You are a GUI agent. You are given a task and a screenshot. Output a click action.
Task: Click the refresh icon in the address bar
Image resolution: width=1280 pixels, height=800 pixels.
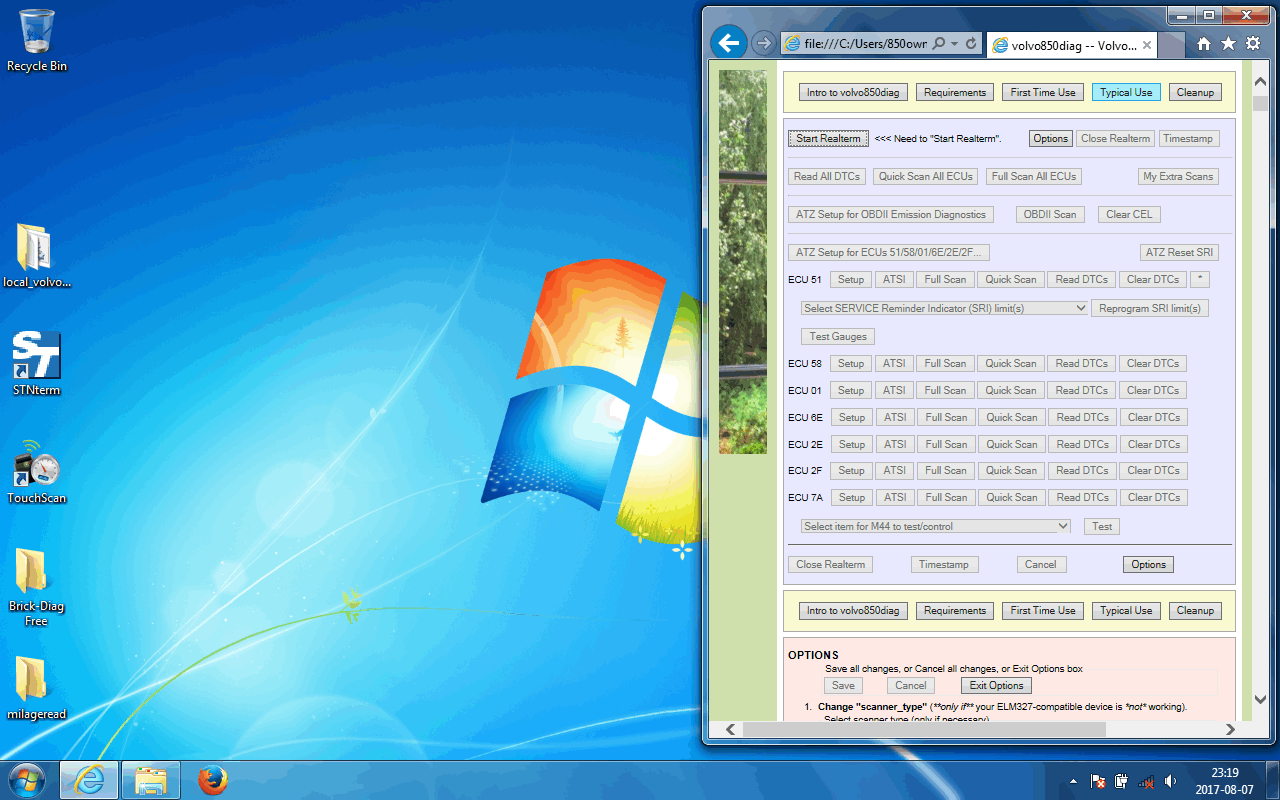[x=970, y=44]
